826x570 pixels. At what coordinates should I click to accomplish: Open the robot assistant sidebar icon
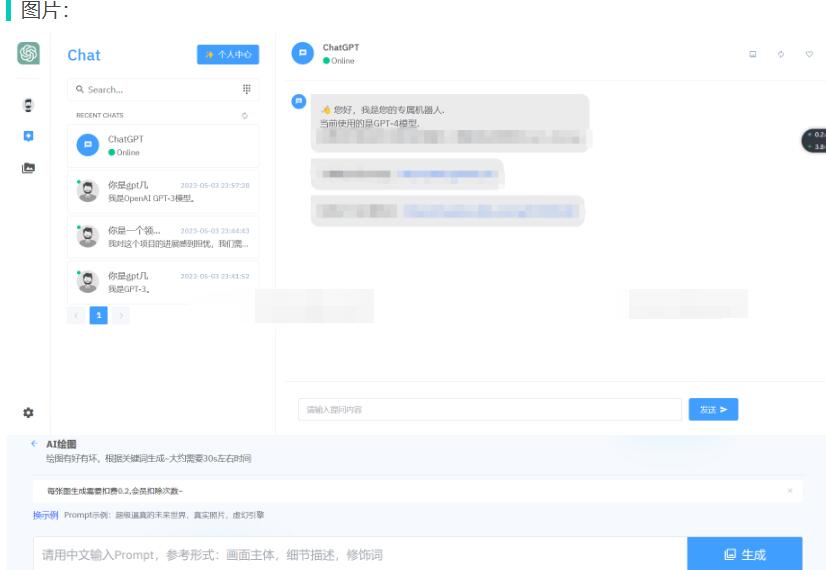coord(28,105)
